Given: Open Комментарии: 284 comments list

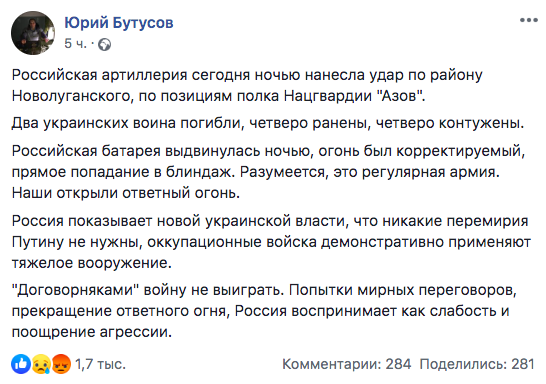Looking at the screenshot, I should click(x=346, y=364).
